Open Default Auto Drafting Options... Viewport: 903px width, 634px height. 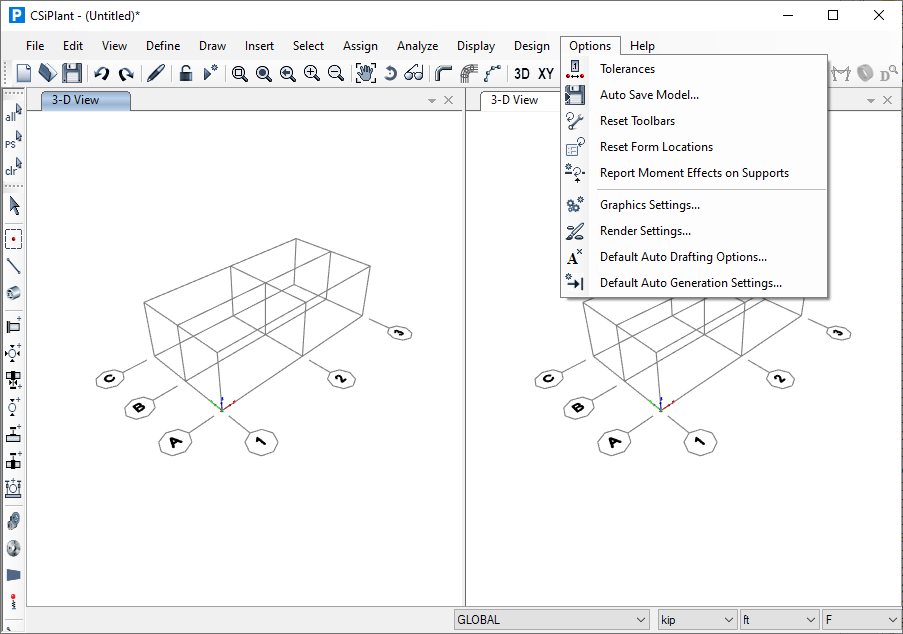(x=695, y=257)
